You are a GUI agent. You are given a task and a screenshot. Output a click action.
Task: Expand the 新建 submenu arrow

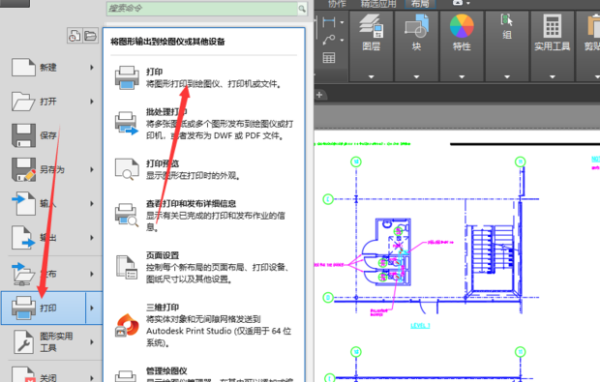[x=92, y=67]
